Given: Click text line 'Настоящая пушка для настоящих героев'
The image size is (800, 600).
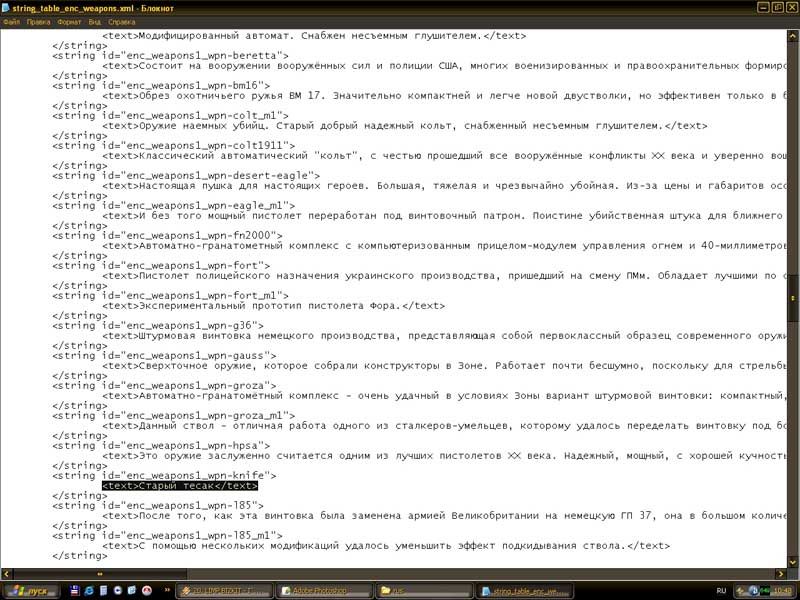Looking at the screenshot, I should click(444, 186).
